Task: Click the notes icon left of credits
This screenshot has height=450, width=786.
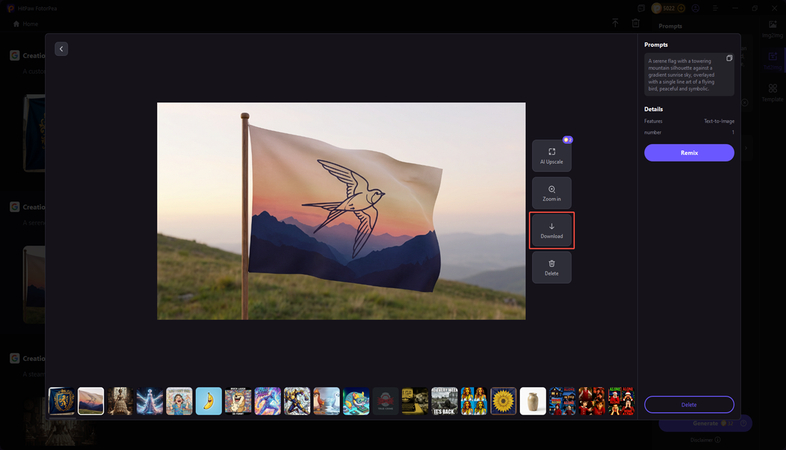Action: (641, 8)
